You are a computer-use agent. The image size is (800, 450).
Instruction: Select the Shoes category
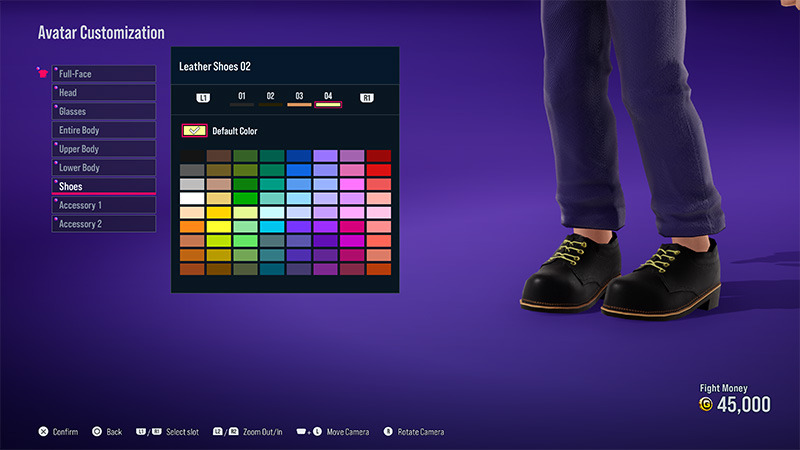pos(104,186)
